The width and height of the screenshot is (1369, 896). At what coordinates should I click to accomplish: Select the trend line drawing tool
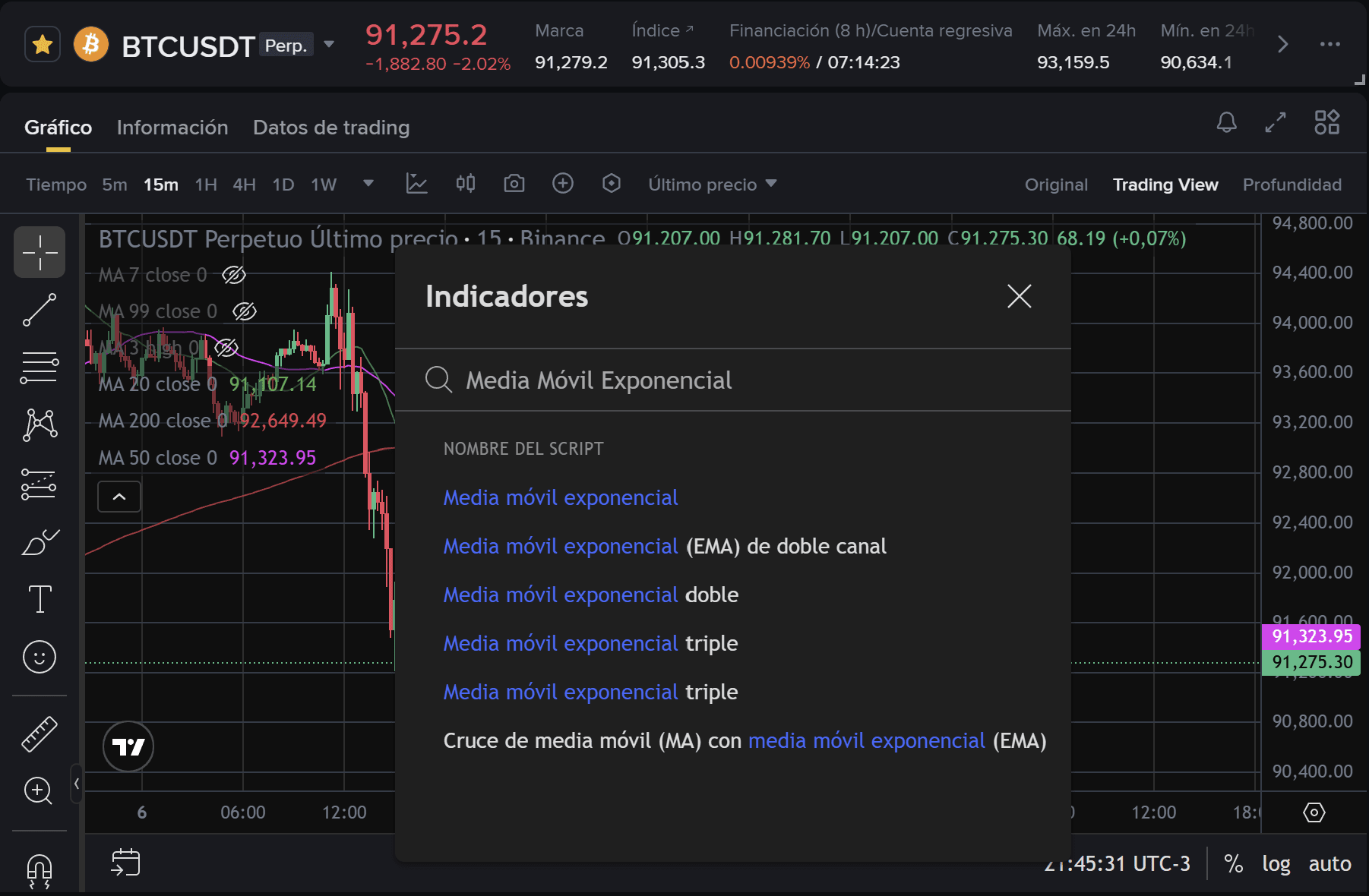[x=40, y=310]
